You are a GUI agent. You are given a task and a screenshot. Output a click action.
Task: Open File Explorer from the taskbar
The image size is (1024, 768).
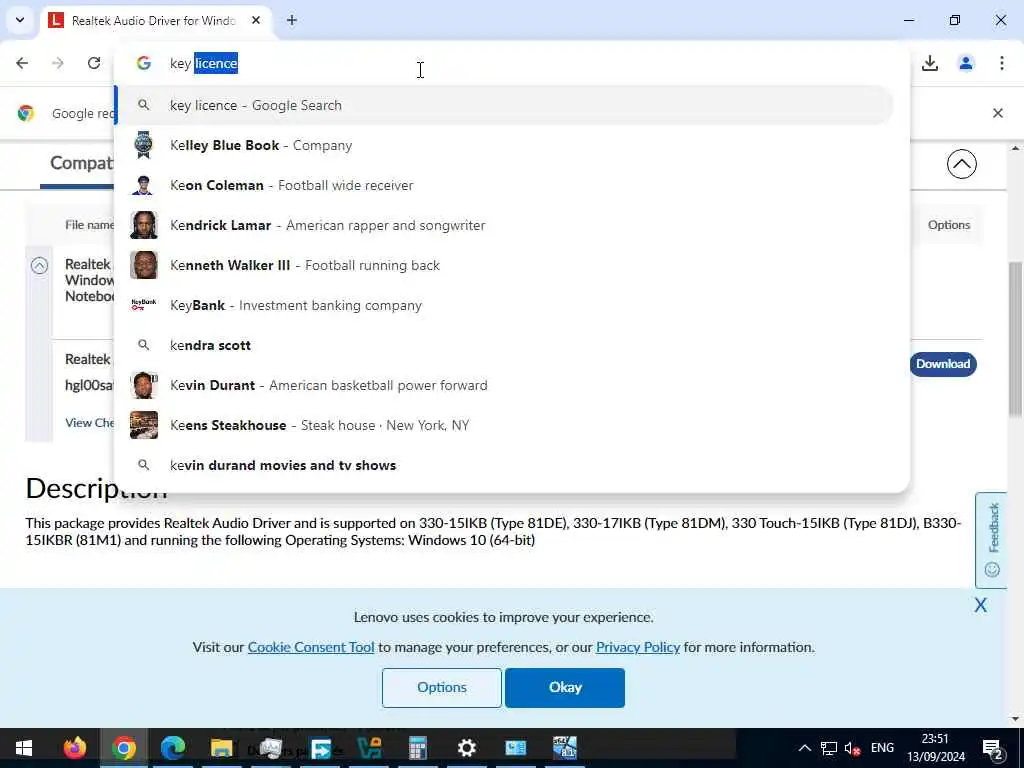point(222,748)
